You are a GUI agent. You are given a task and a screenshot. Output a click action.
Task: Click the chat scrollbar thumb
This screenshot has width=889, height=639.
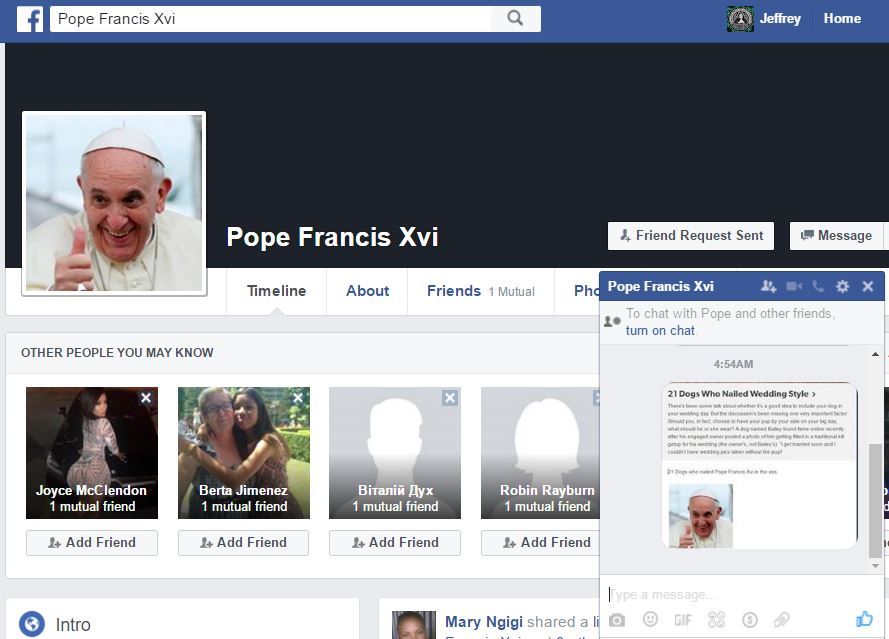point(875,501)
